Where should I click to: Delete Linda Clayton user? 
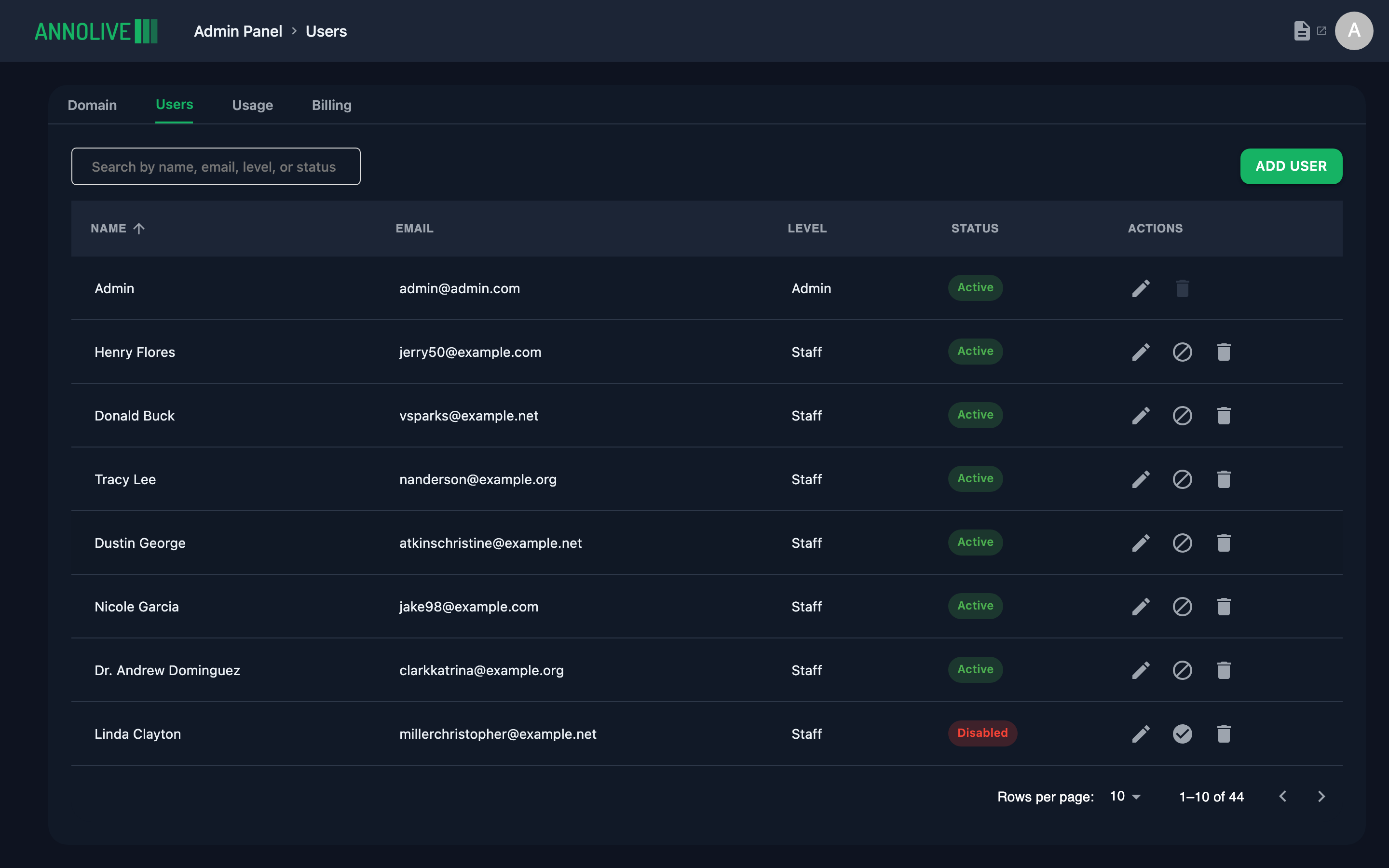point(1223,734)
